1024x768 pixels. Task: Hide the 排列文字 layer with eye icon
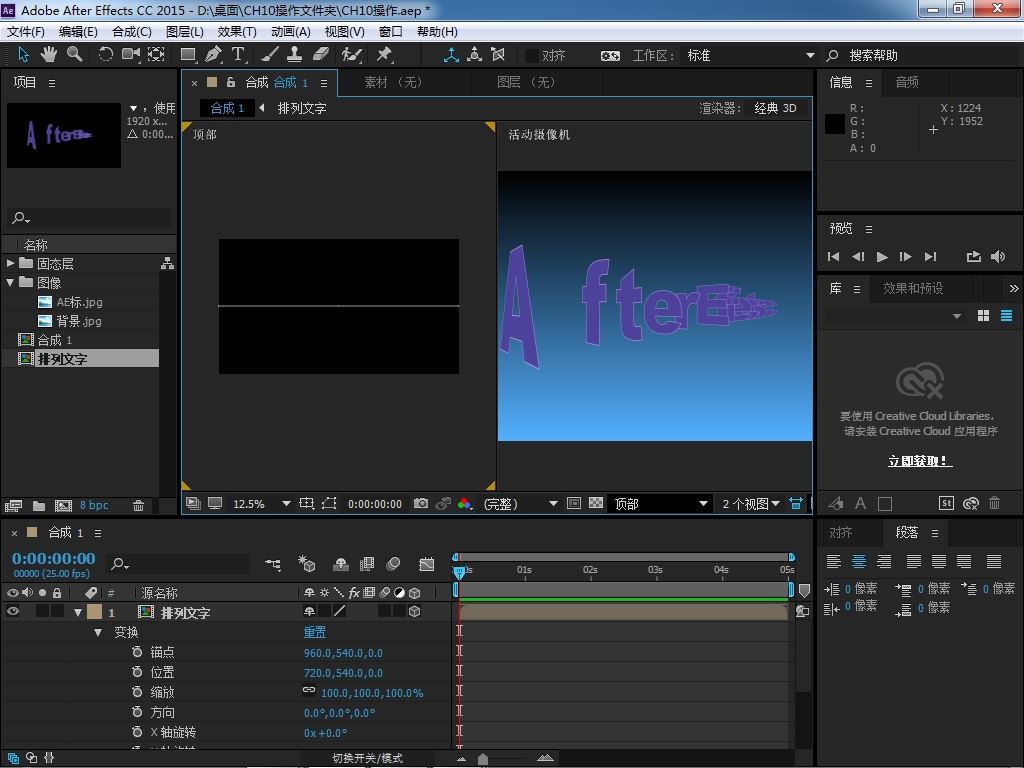[12, 611]
